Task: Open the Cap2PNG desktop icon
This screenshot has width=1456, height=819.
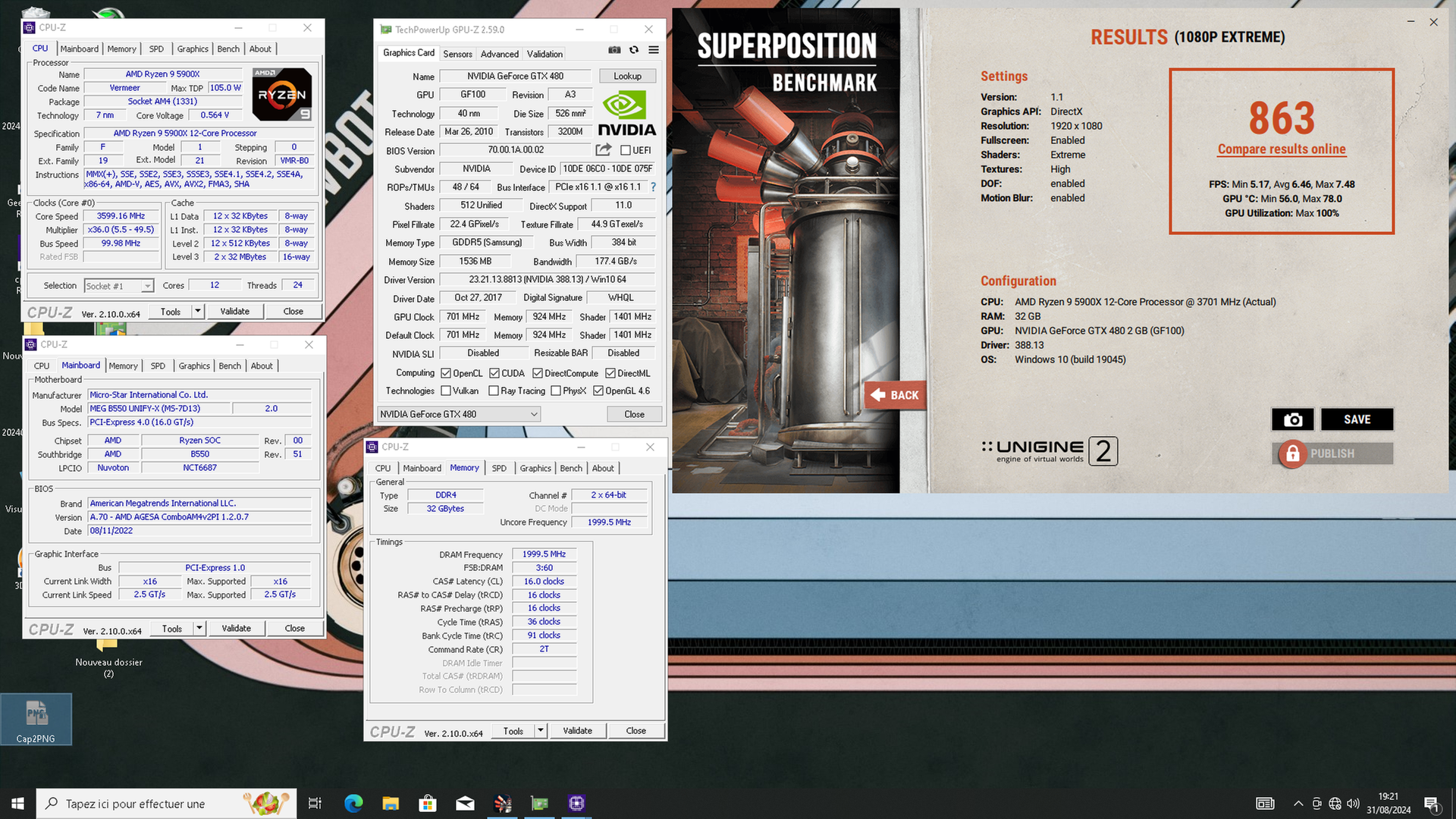Action: coord(36,719)
